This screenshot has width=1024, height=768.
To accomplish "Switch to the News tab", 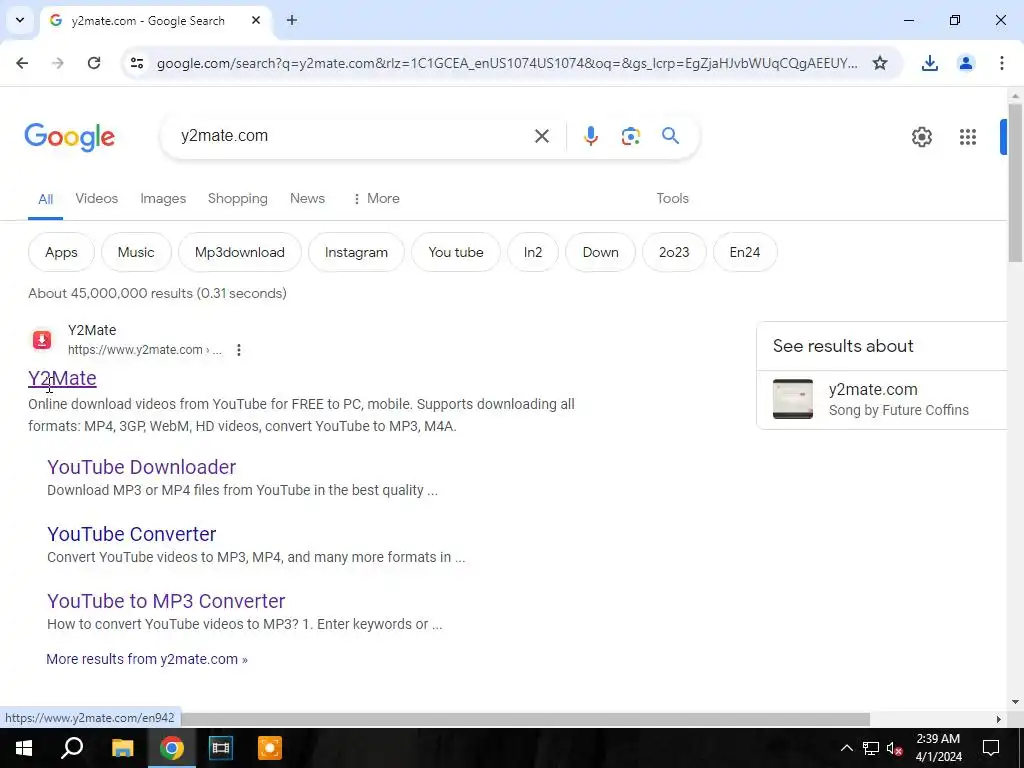I will click(307, 199).
